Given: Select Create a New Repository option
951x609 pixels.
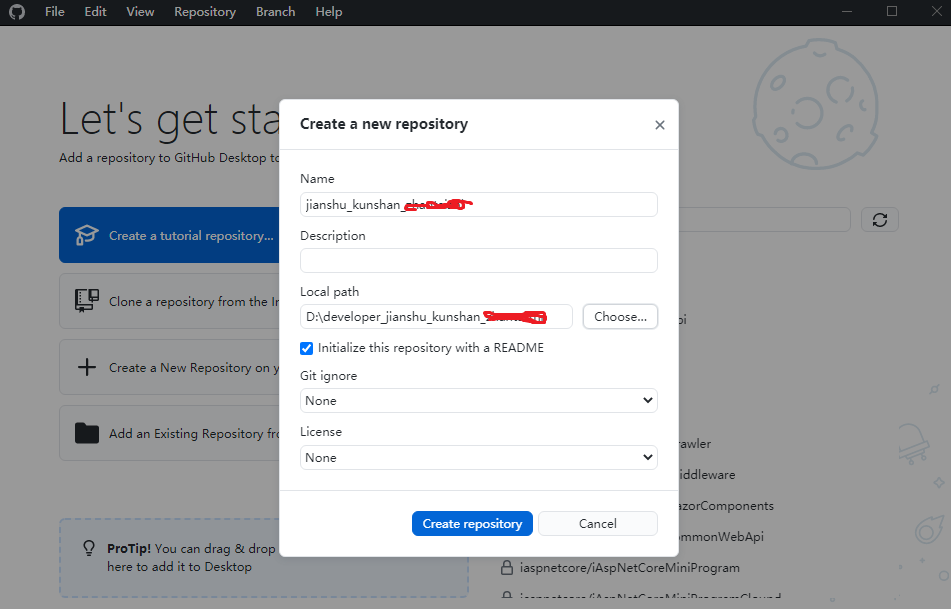Looking at the screenshot, I should point(169,367).
